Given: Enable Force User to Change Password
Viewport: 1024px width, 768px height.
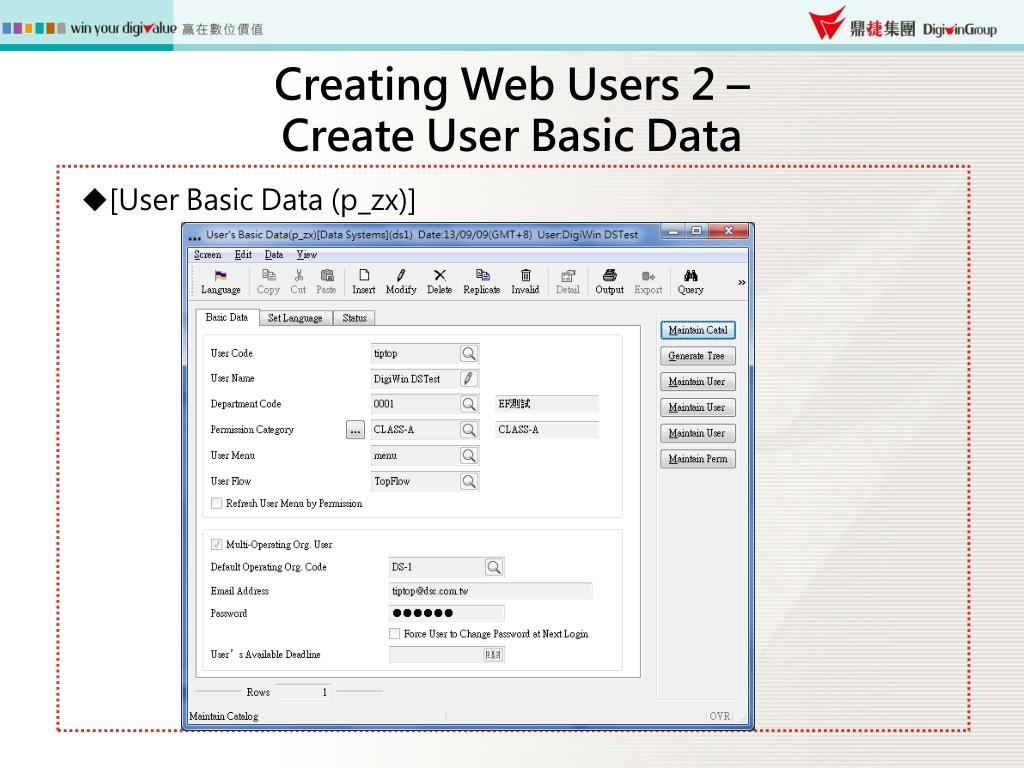Looking at the screenshot, I should [394, 633].
